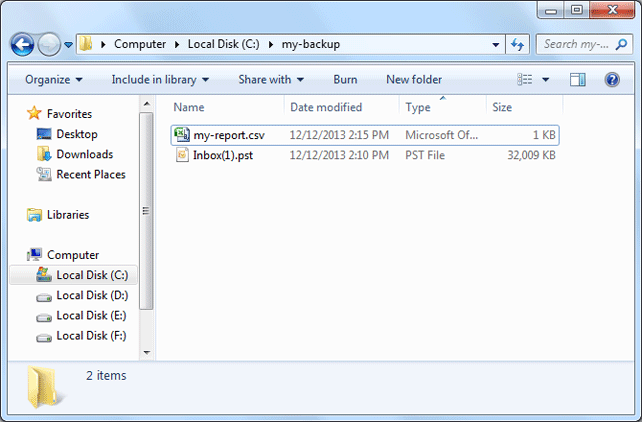
Task: Click the drive icon for Local Disk (E:)
Action: [x=44, y=318]
